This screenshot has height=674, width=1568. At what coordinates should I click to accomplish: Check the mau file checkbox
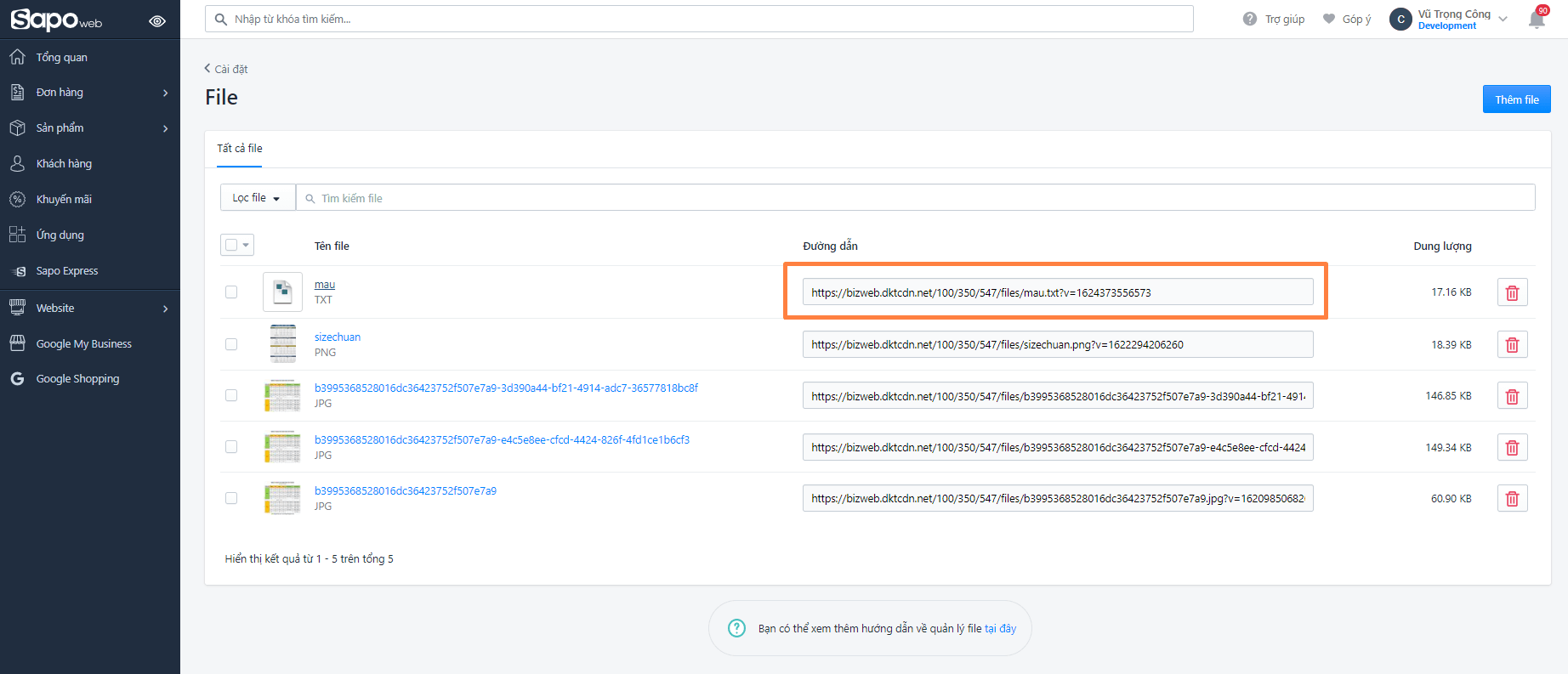231,292
